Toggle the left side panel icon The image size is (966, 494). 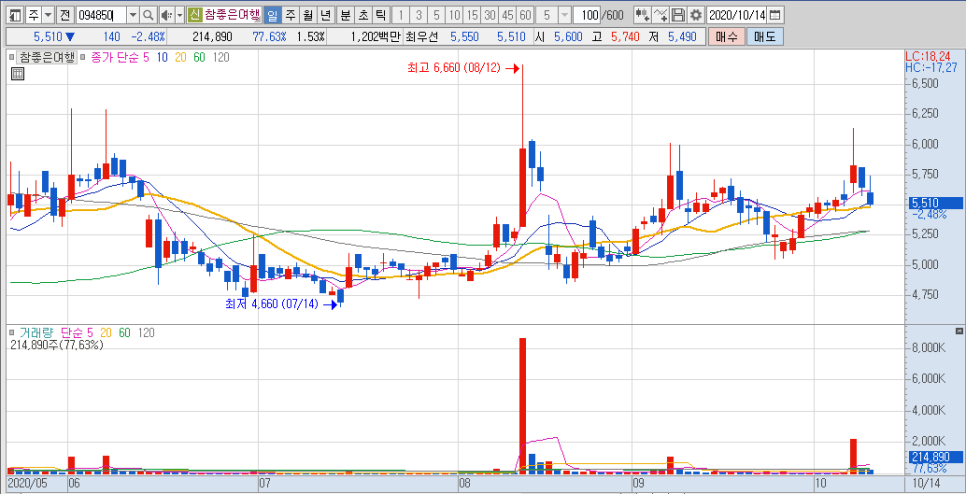[17, 15]
